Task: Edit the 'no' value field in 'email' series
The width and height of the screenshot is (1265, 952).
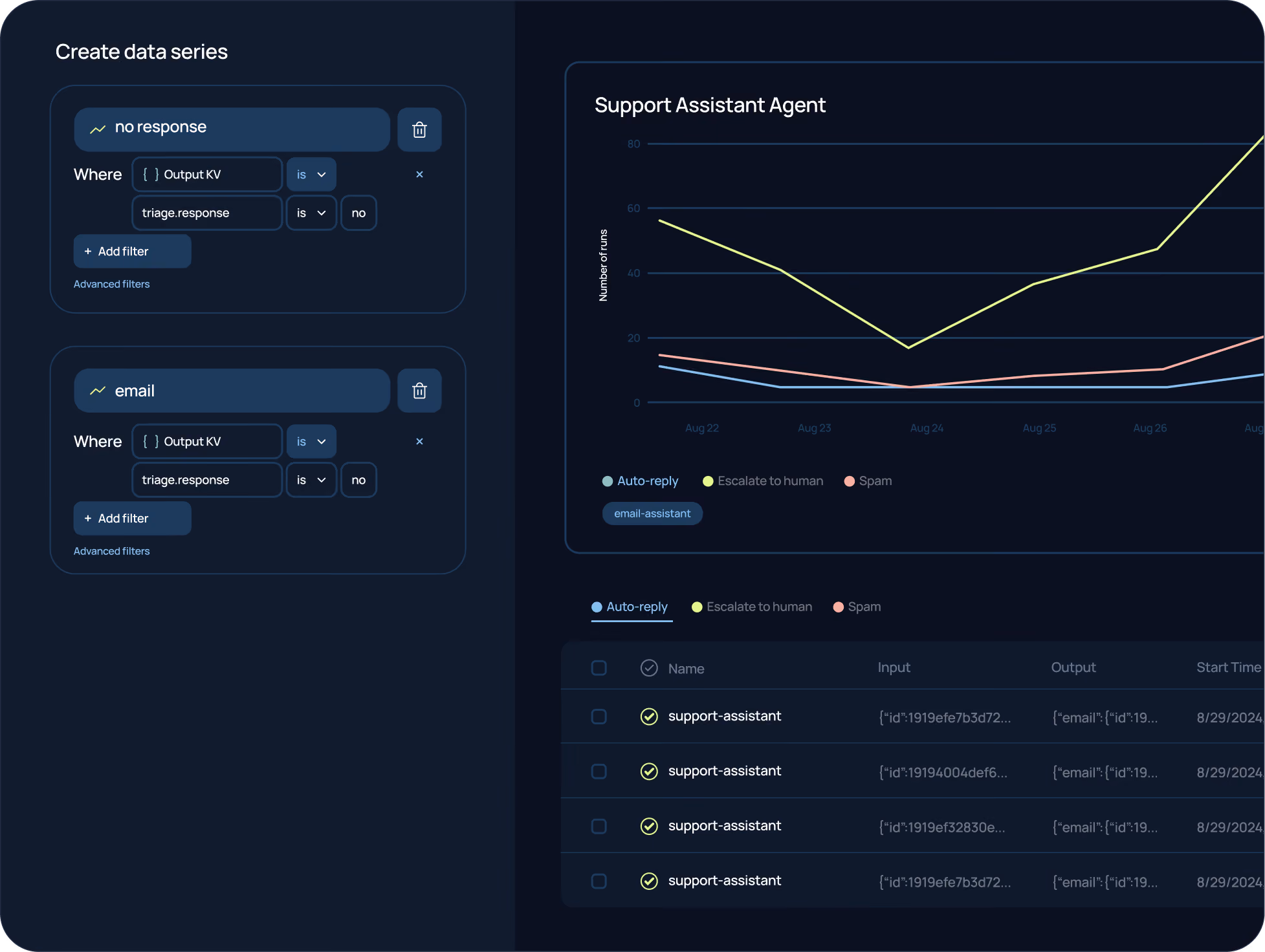Action: coord(358,480)
